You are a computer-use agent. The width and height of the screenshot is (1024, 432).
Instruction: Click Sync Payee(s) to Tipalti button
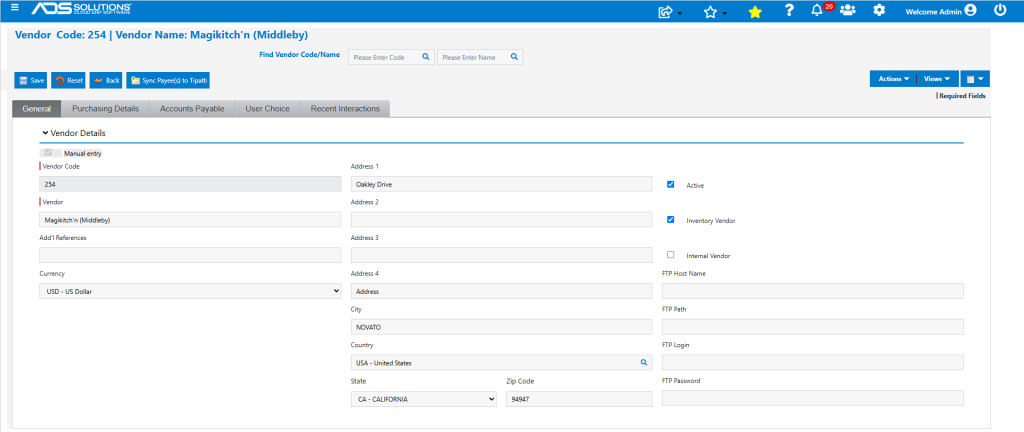(168, 80)
